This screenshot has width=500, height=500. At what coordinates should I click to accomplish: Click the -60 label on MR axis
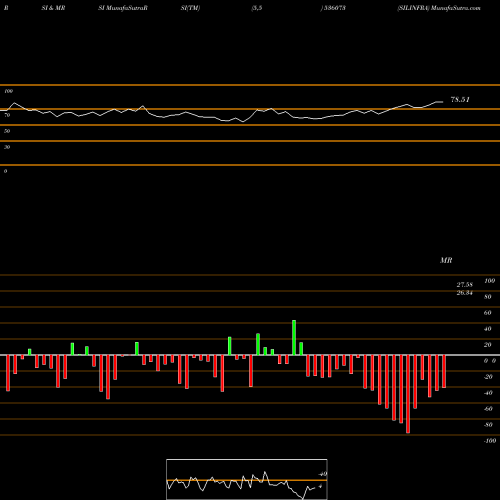tap(488, 409)
